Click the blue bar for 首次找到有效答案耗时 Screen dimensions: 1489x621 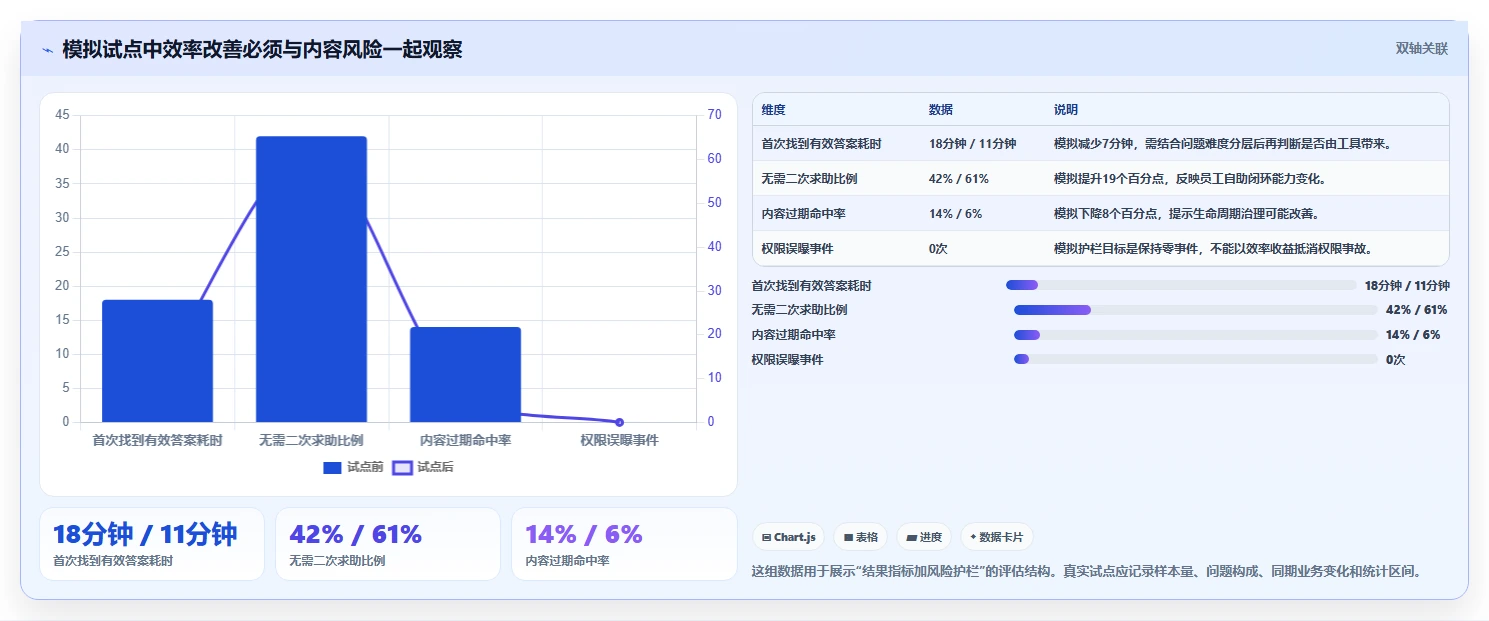157,361
